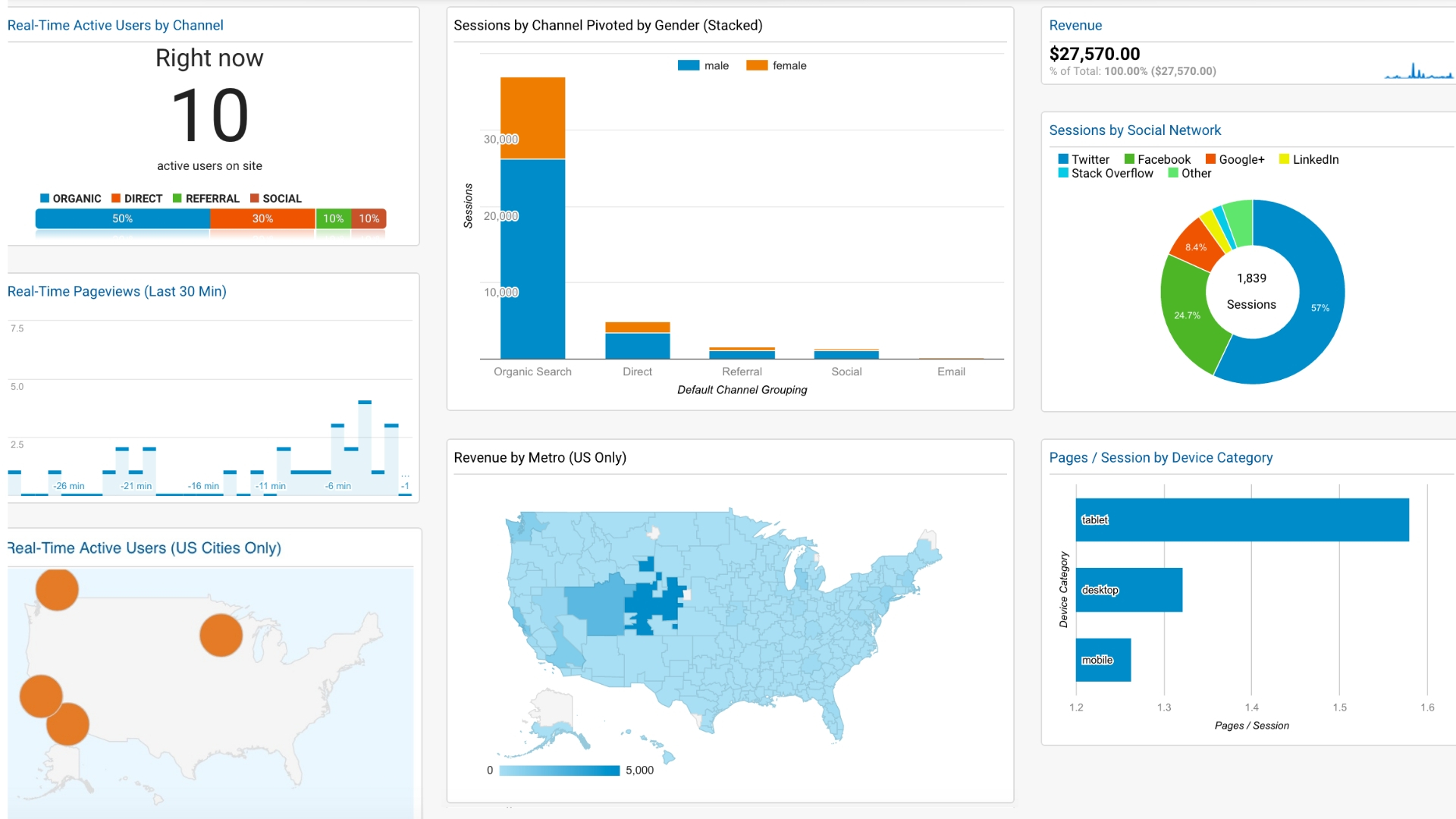Open the Sessions by Social Network report

pyautogui.click(x=1134, y=130)
